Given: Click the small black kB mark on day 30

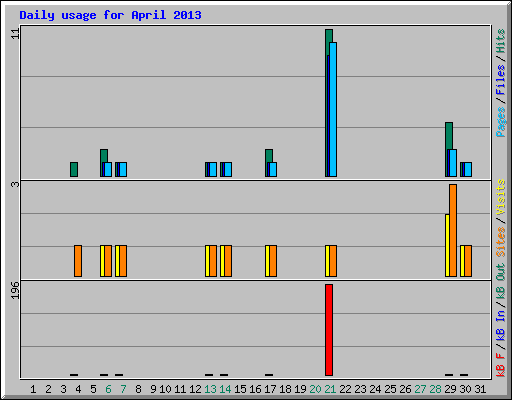Looking at the screenshot, I should [464, 375].
